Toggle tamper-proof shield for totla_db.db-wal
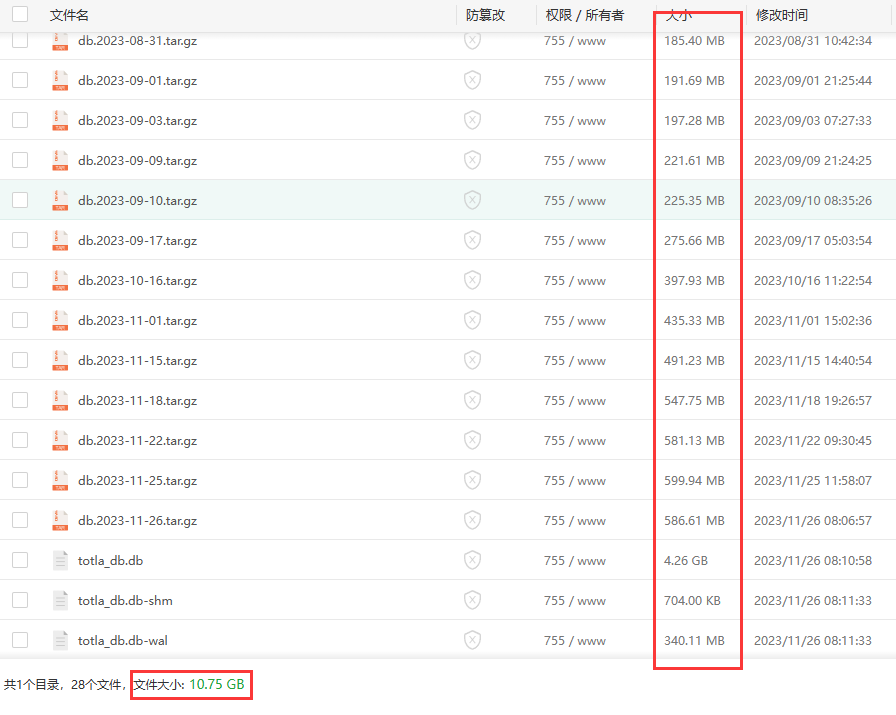The image size is (896, 715). [472, 640]
